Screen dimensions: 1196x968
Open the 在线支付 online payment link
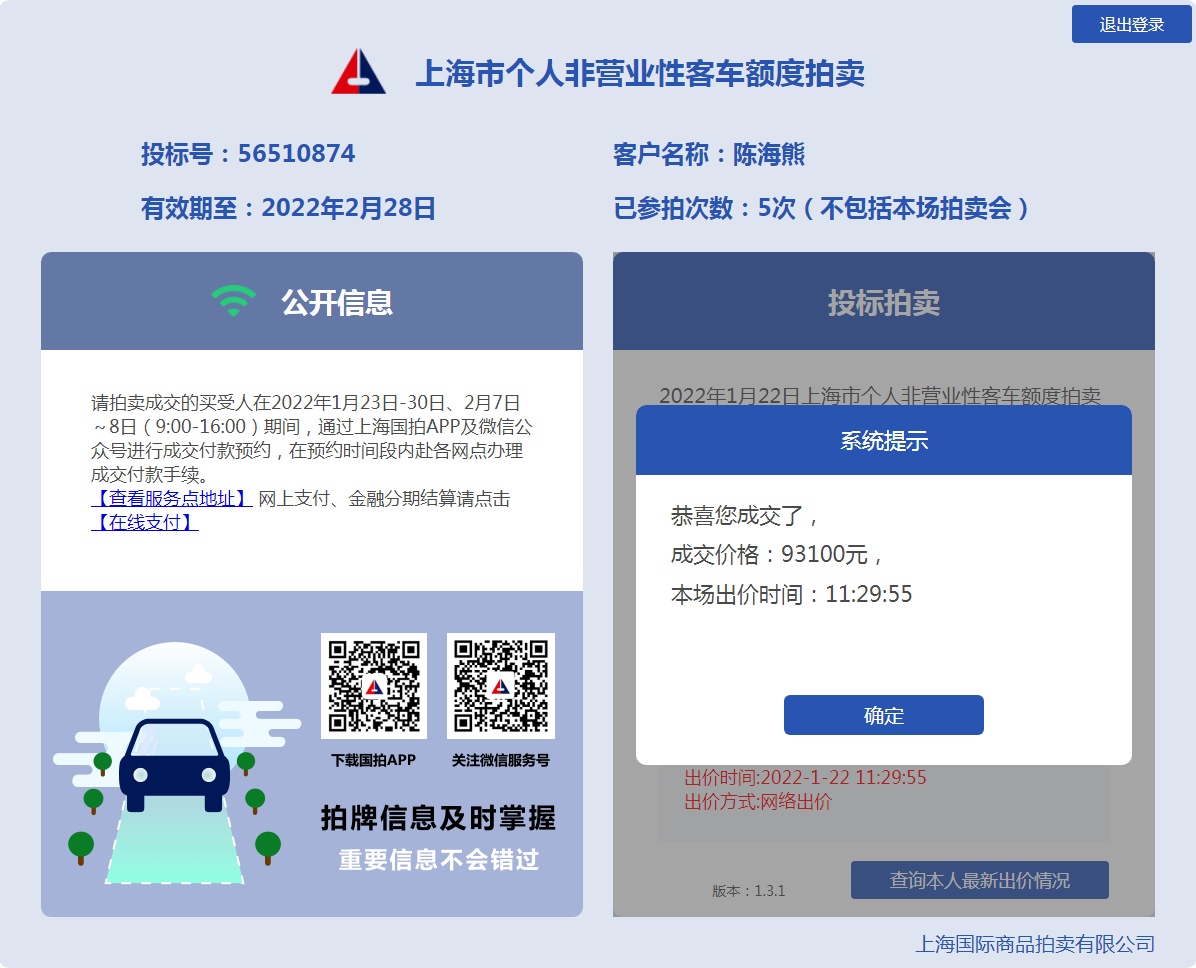coord(145,523)
